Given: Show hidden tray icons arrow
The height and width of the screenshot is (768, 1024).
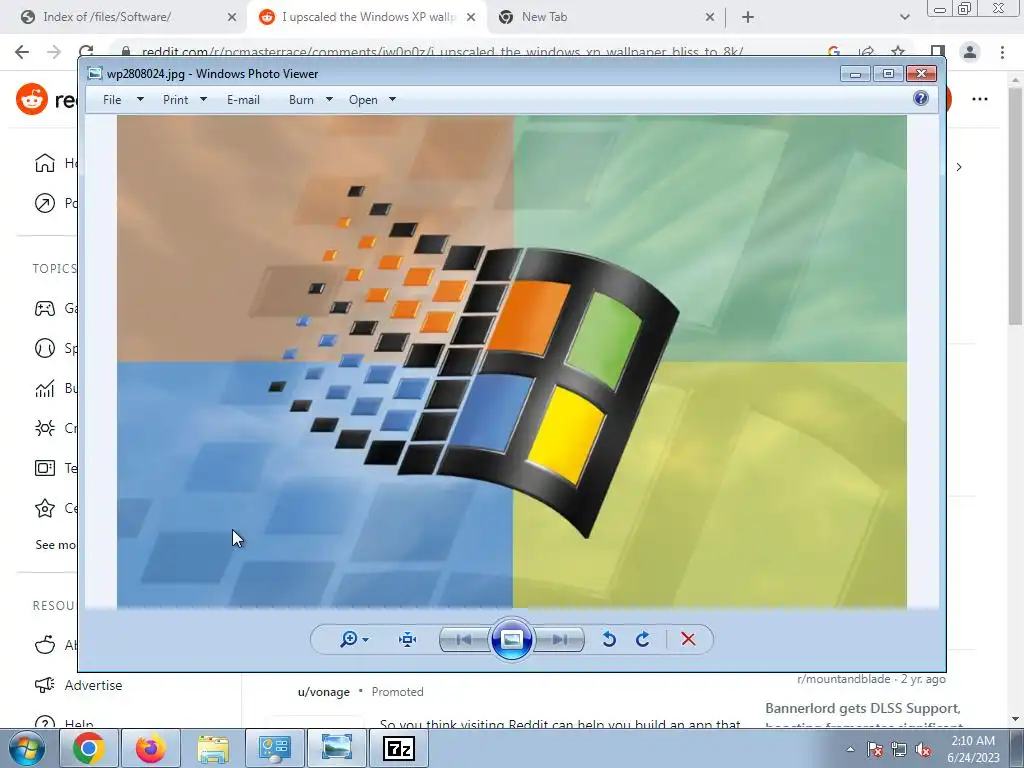Looking at the screenshot, I should click(x=850, y=750).
